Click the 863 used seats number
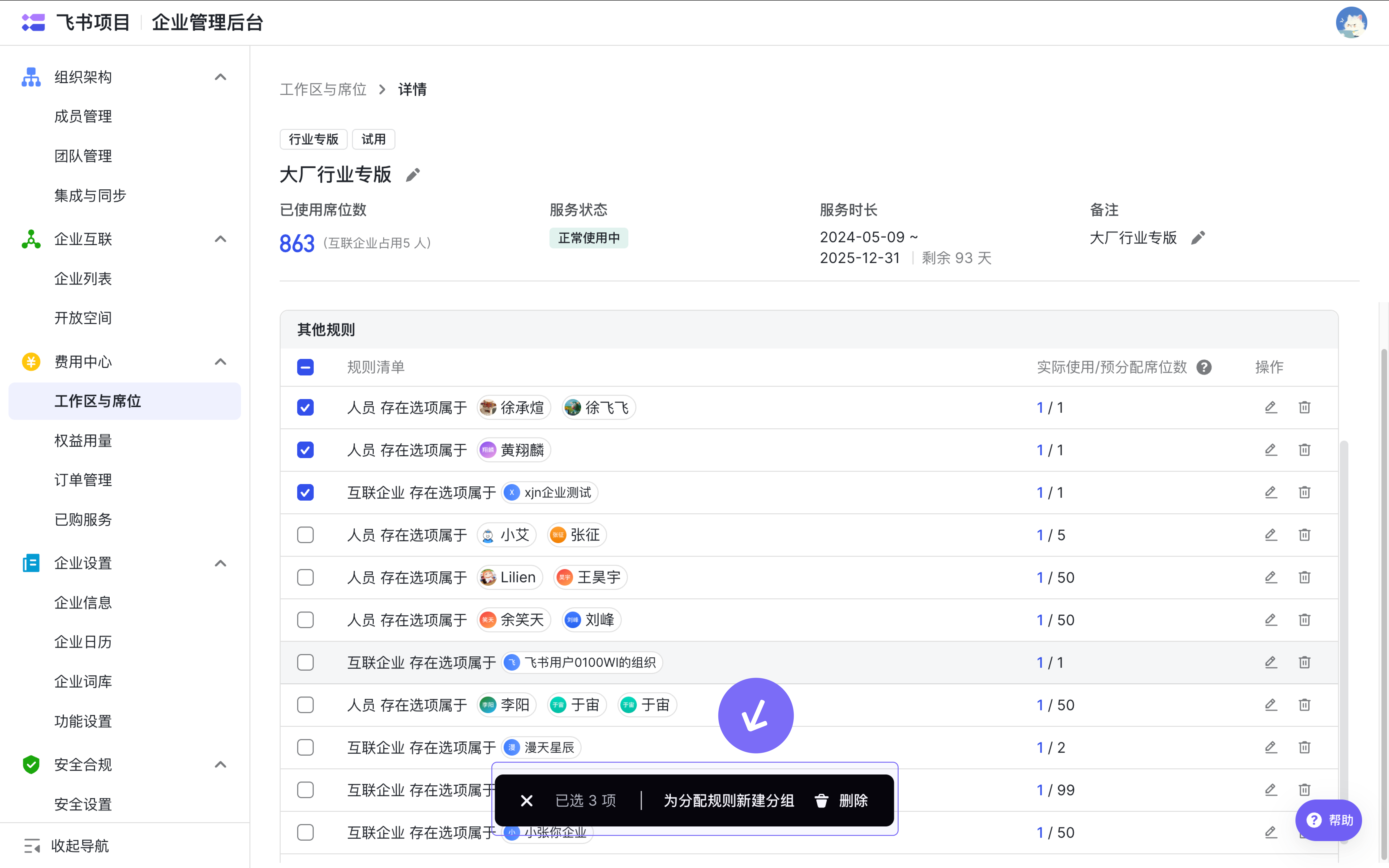1389x868 pixels. 297,243
